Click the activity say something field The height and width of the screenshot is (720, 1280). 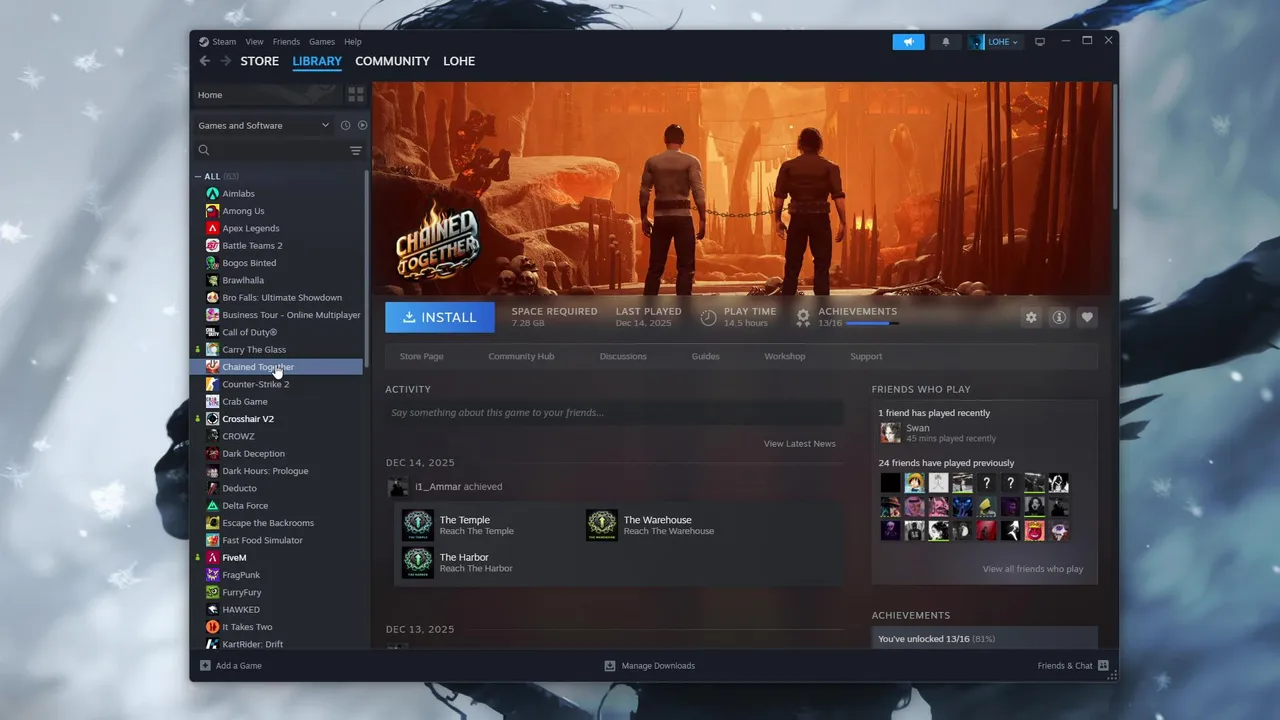614,413
